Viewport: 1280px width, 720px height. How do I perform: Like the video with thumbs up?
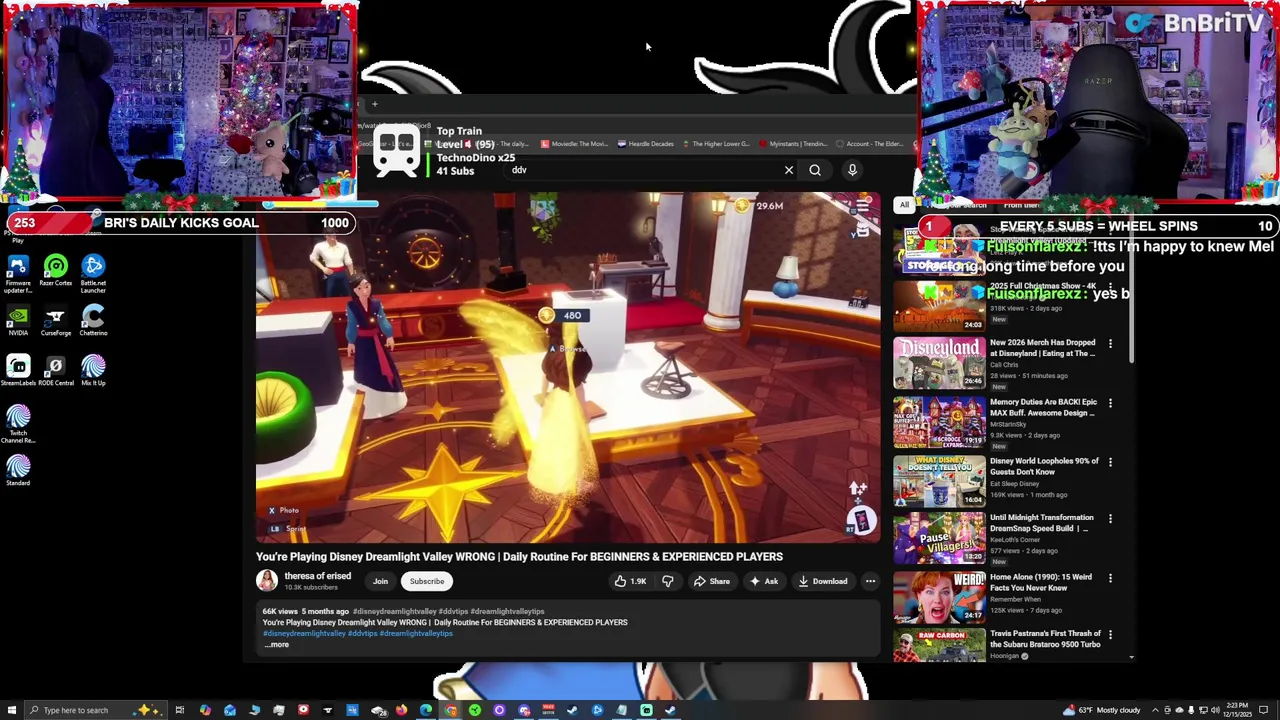tap(630, 581)
